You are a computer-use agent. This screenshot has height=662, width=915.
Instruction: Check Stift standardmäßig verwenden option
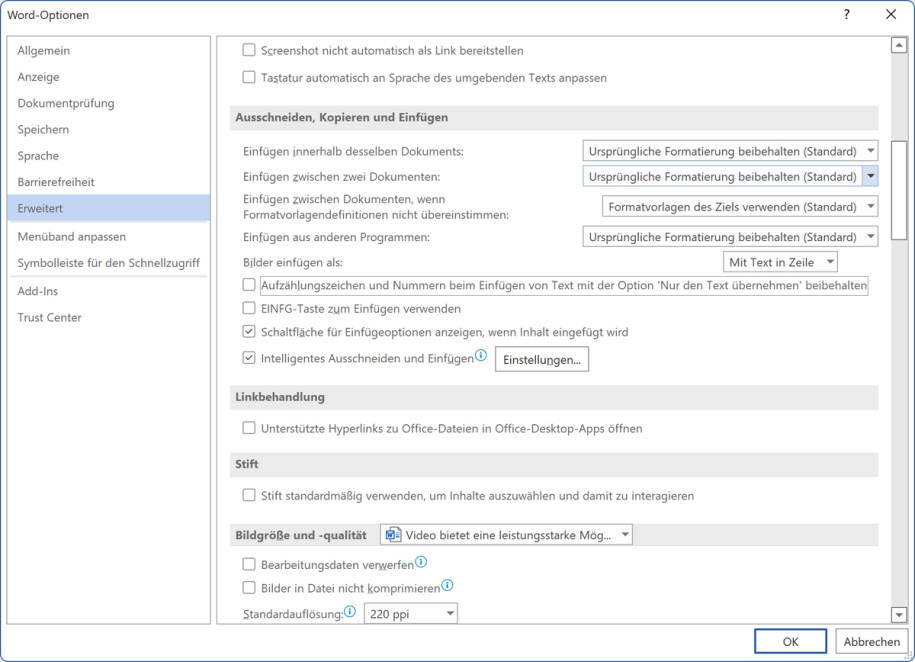click(250, 495)
